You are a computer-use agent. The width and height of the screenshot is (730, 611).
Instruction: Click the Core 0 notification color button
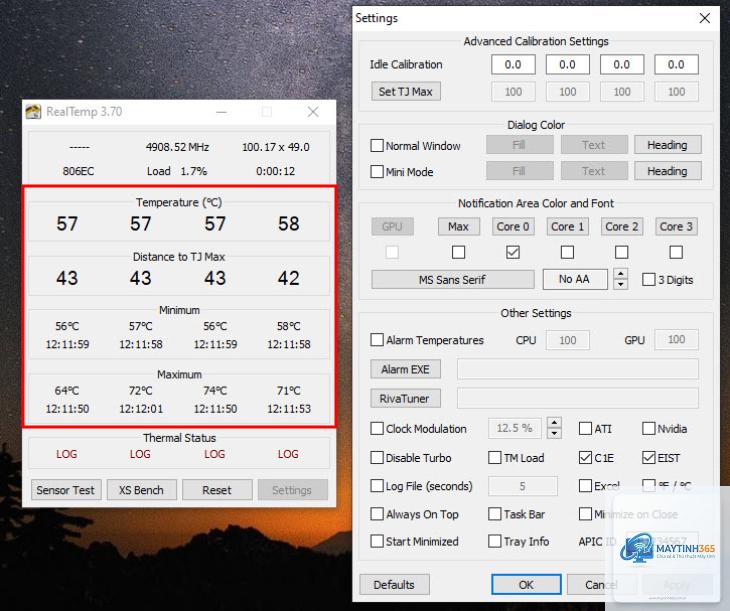[513, 226]
